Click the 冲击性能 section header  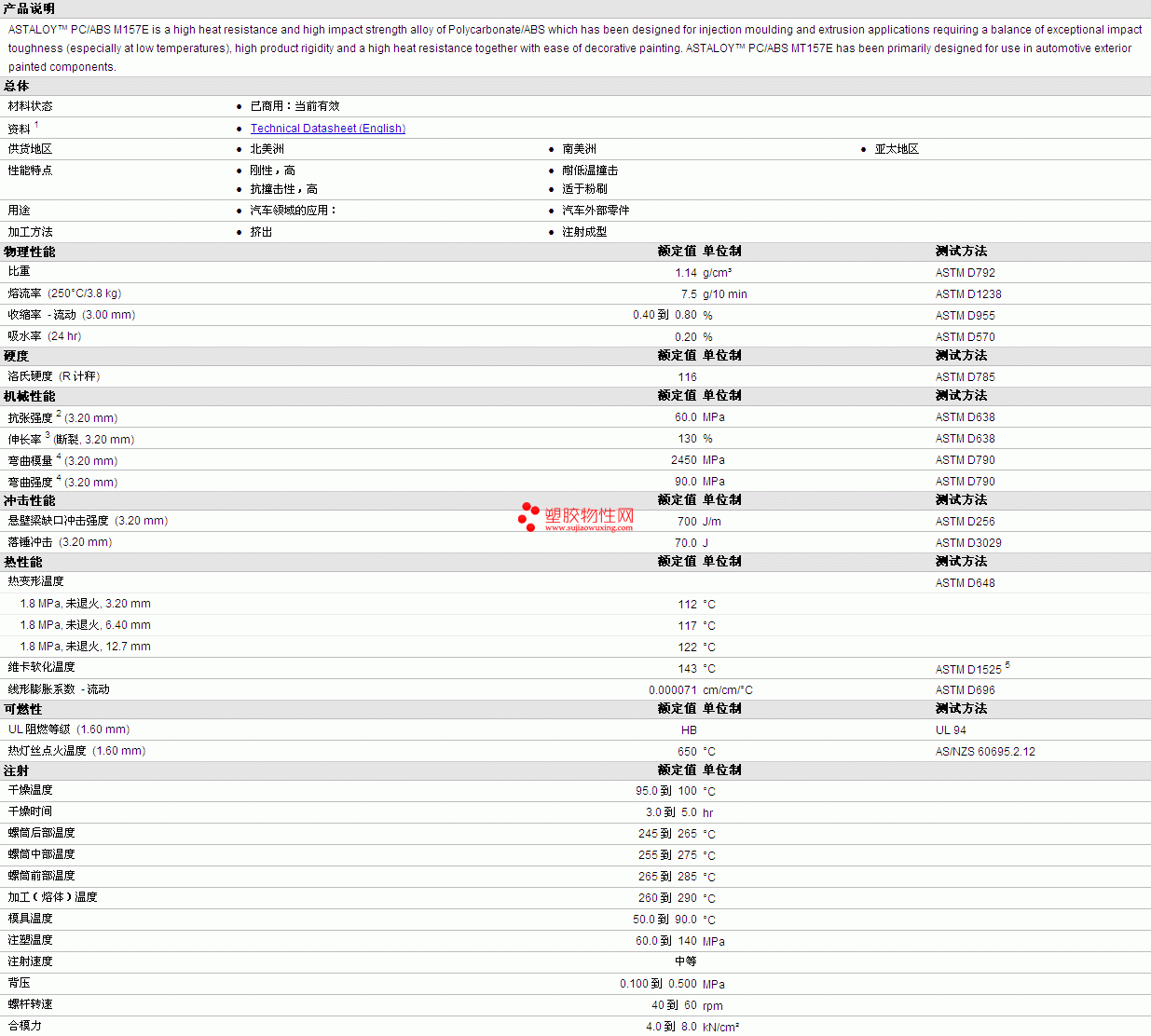30,501
